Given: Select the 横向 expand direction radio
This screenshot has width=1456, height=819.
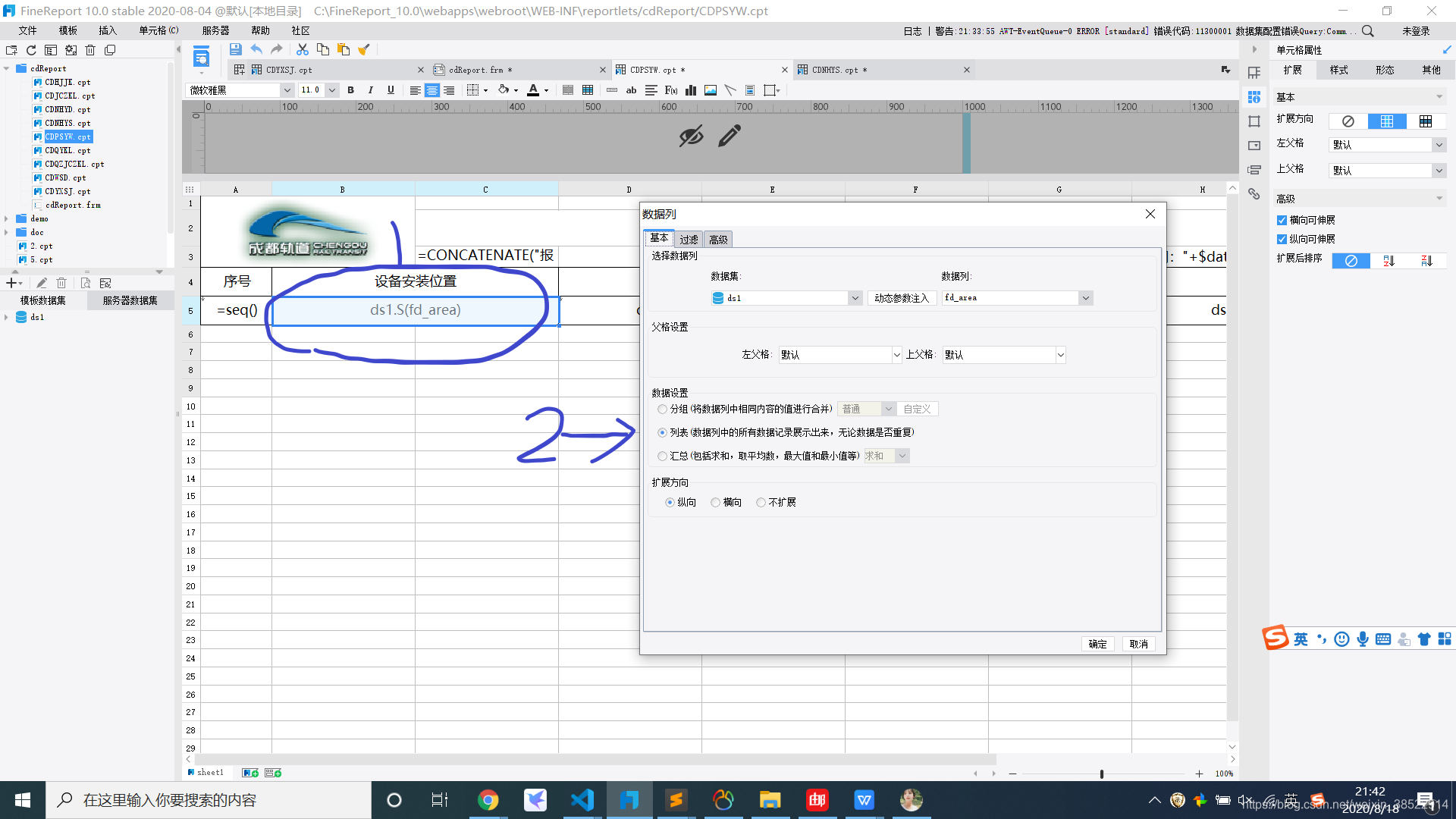Looking at the screenshot, I should tap(715, 503).
